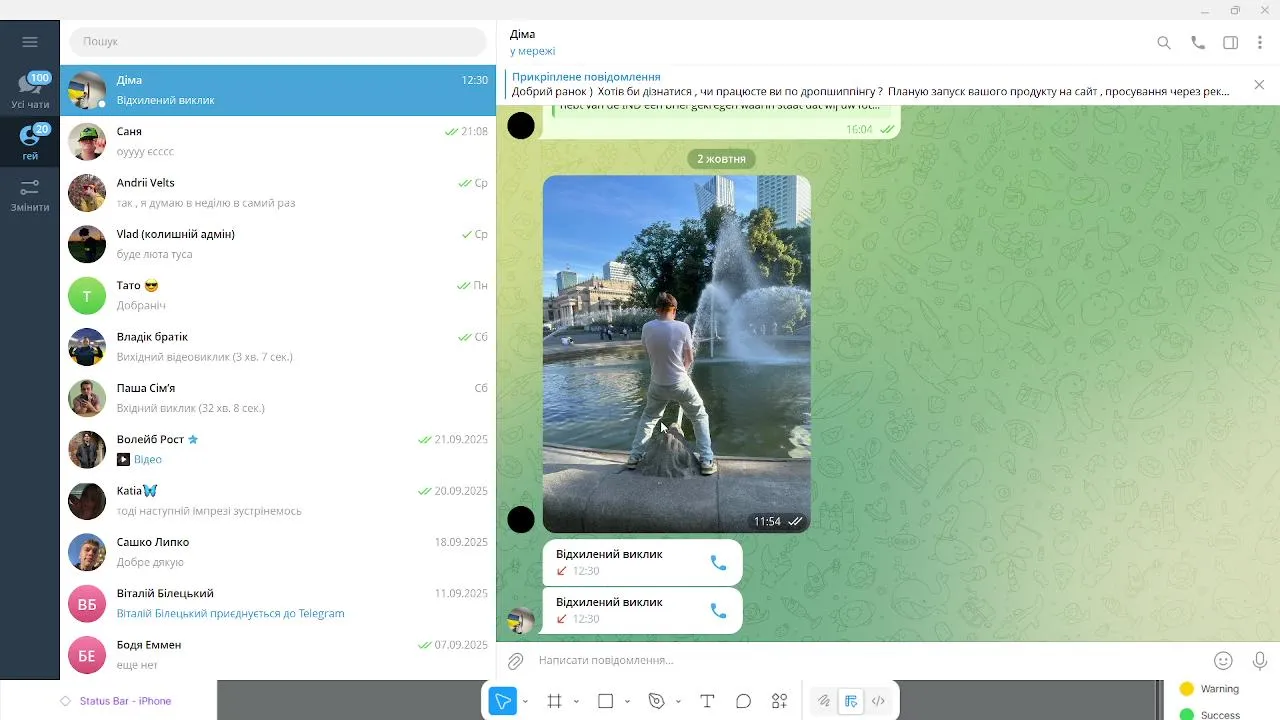
Task: Call back from second Відхилений виклик bubble
Action: click(x=718, y=611)
